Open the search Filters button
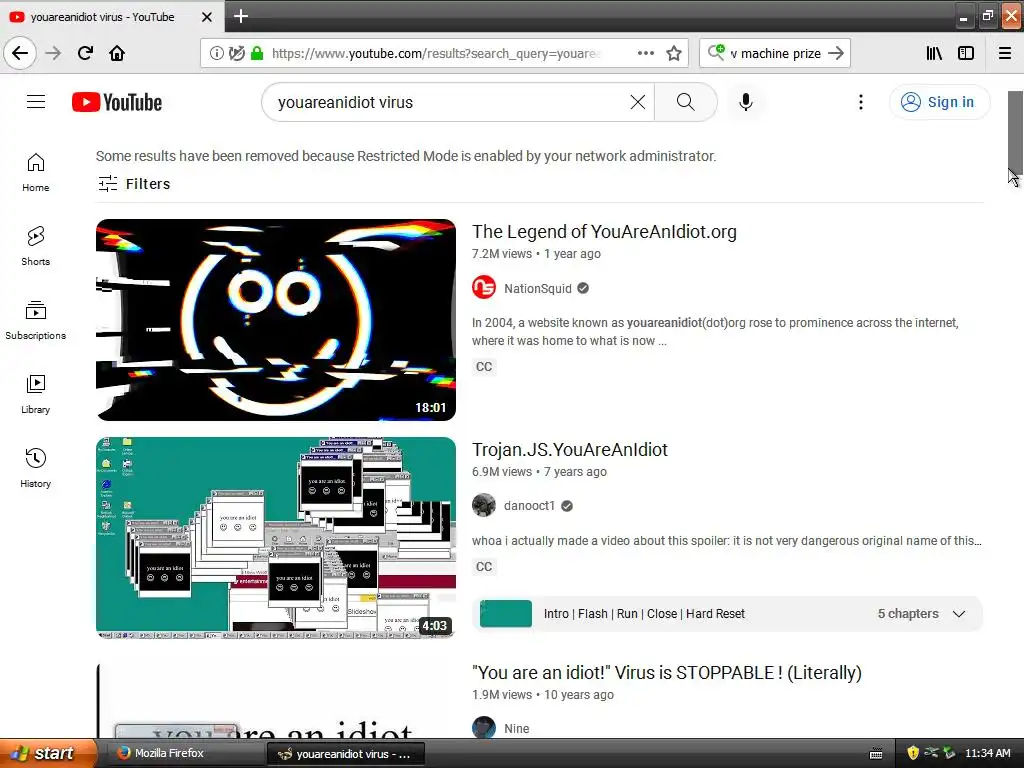The width and height of the screenshot is (1024, 768). 134,184
